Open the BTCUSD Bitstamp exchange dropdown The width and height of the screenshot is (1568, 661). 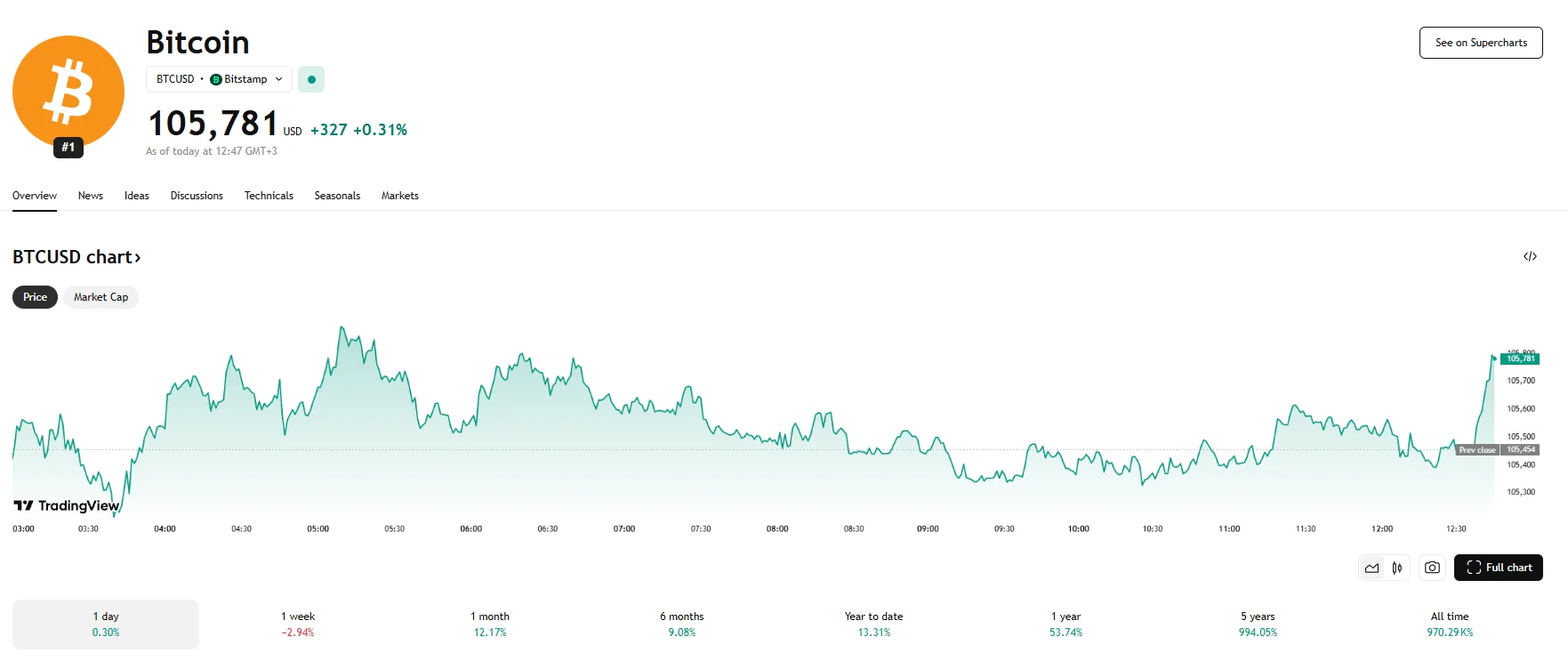(x=219, y=79)
